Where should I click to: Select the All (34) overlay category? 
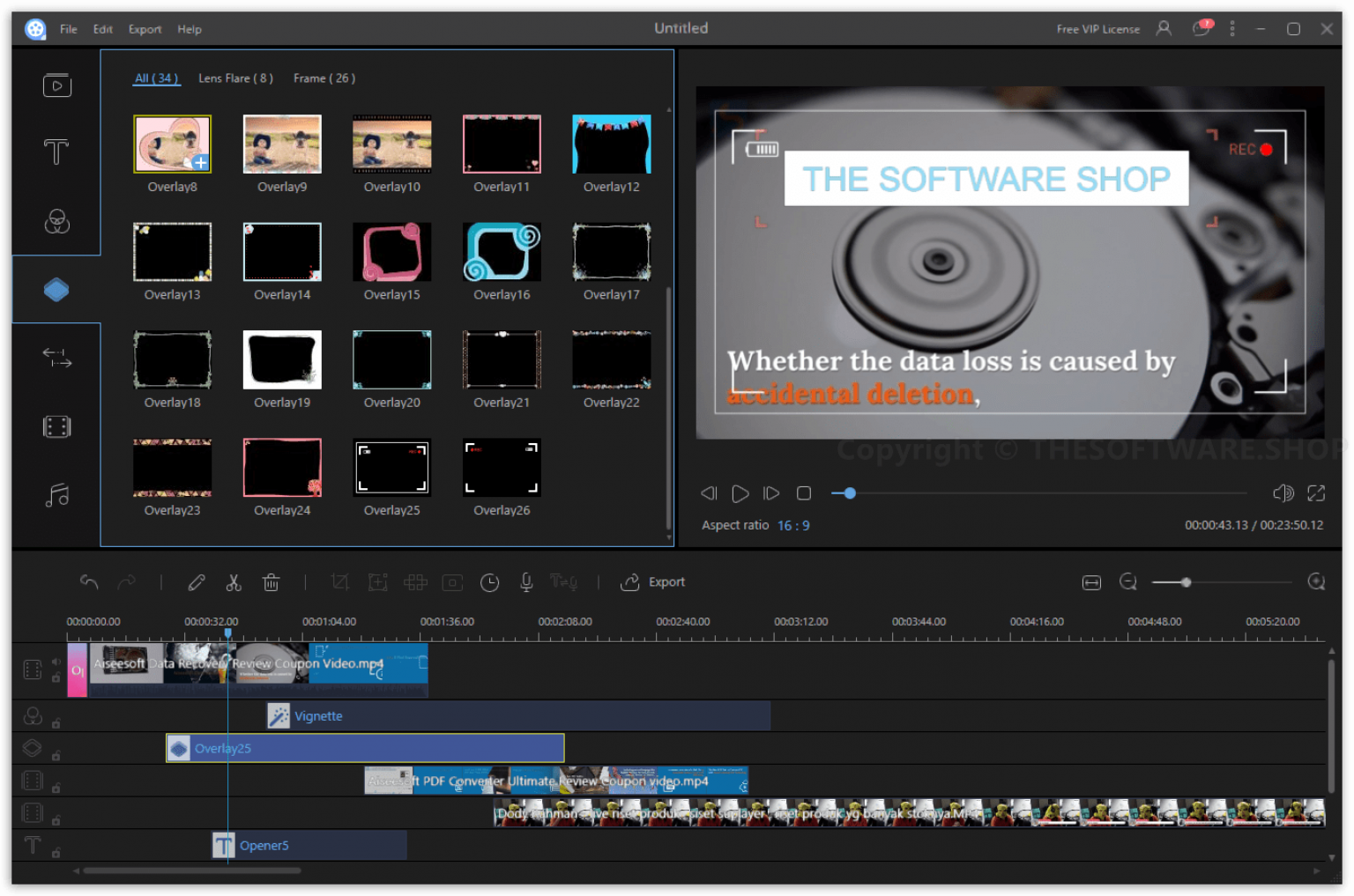[157, 78]
